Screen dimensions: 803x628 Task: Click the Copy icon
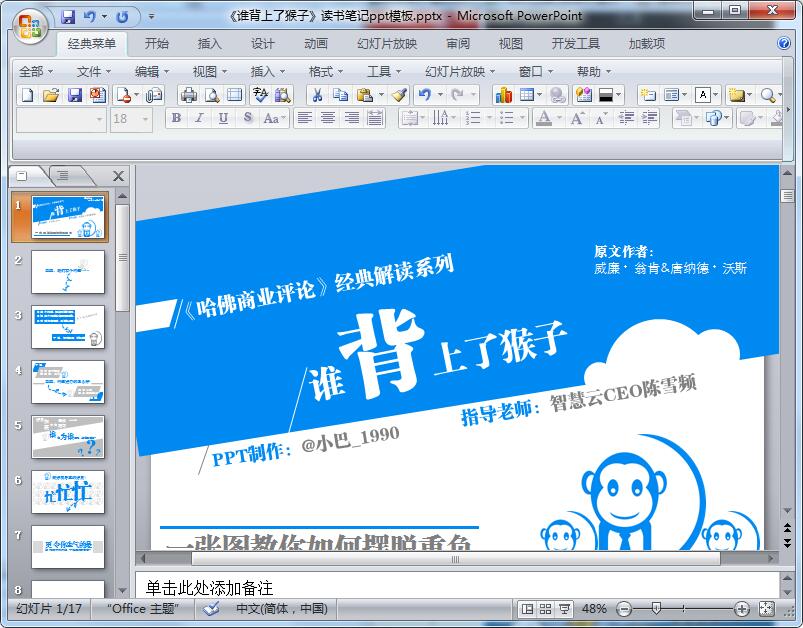[340, 95]
